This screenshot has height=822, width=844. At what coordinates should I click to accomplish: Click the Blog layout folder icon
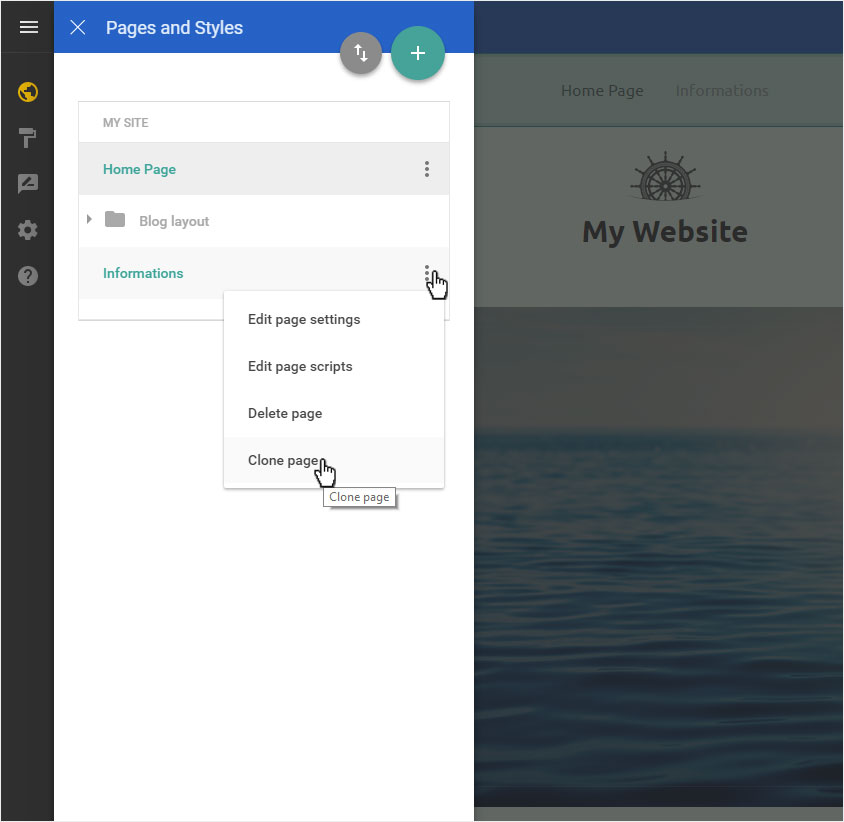point(115,220)
